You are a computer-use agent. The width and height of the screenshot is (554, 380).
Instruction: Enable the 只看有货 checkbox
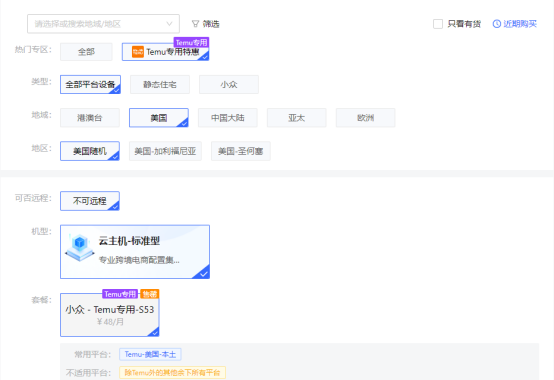click(438, 24)
